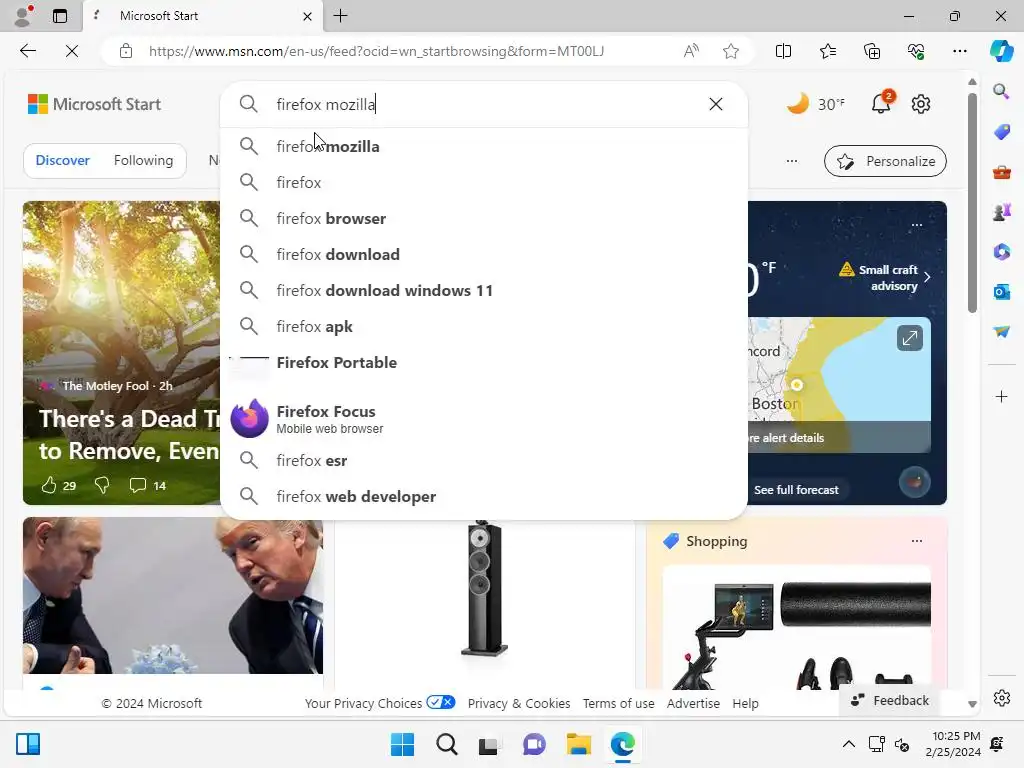Viewport: 1024px width, 768px height.
Task: Click the Feedback button
Action: point(890,700)
